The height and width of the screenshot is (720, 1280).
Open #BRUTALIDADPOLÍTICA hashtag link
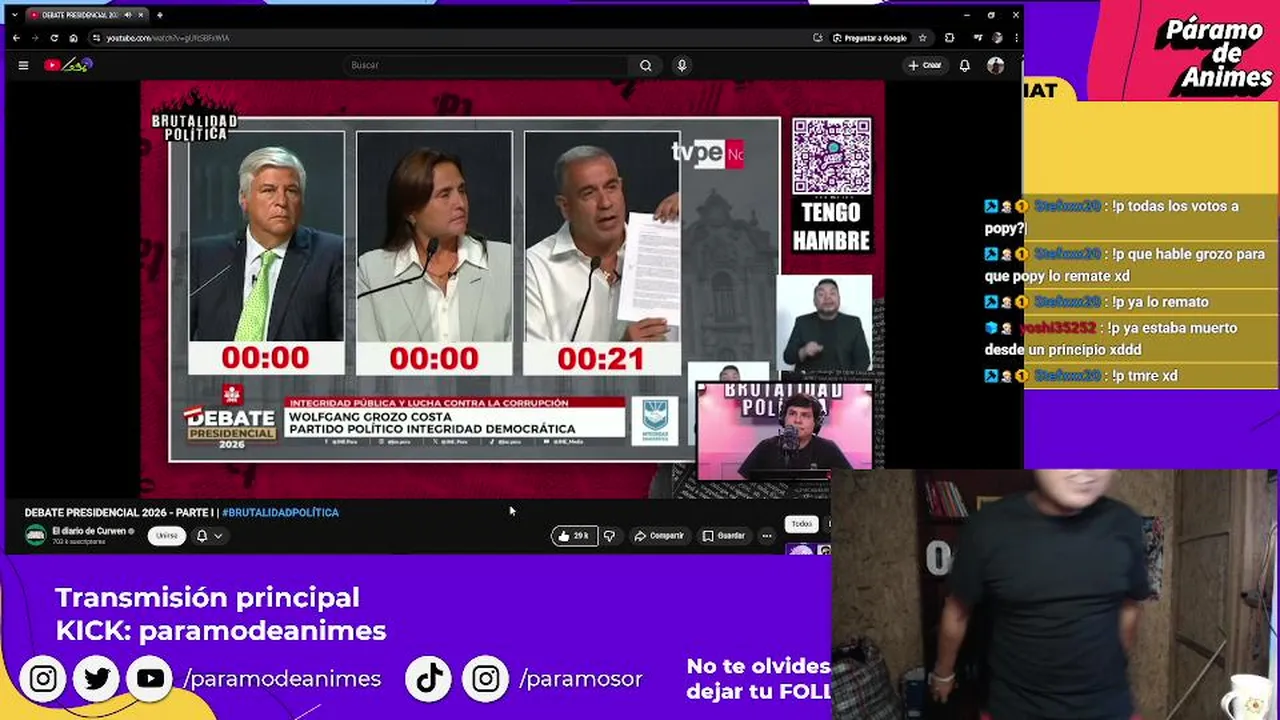click(x=280, y=512)
